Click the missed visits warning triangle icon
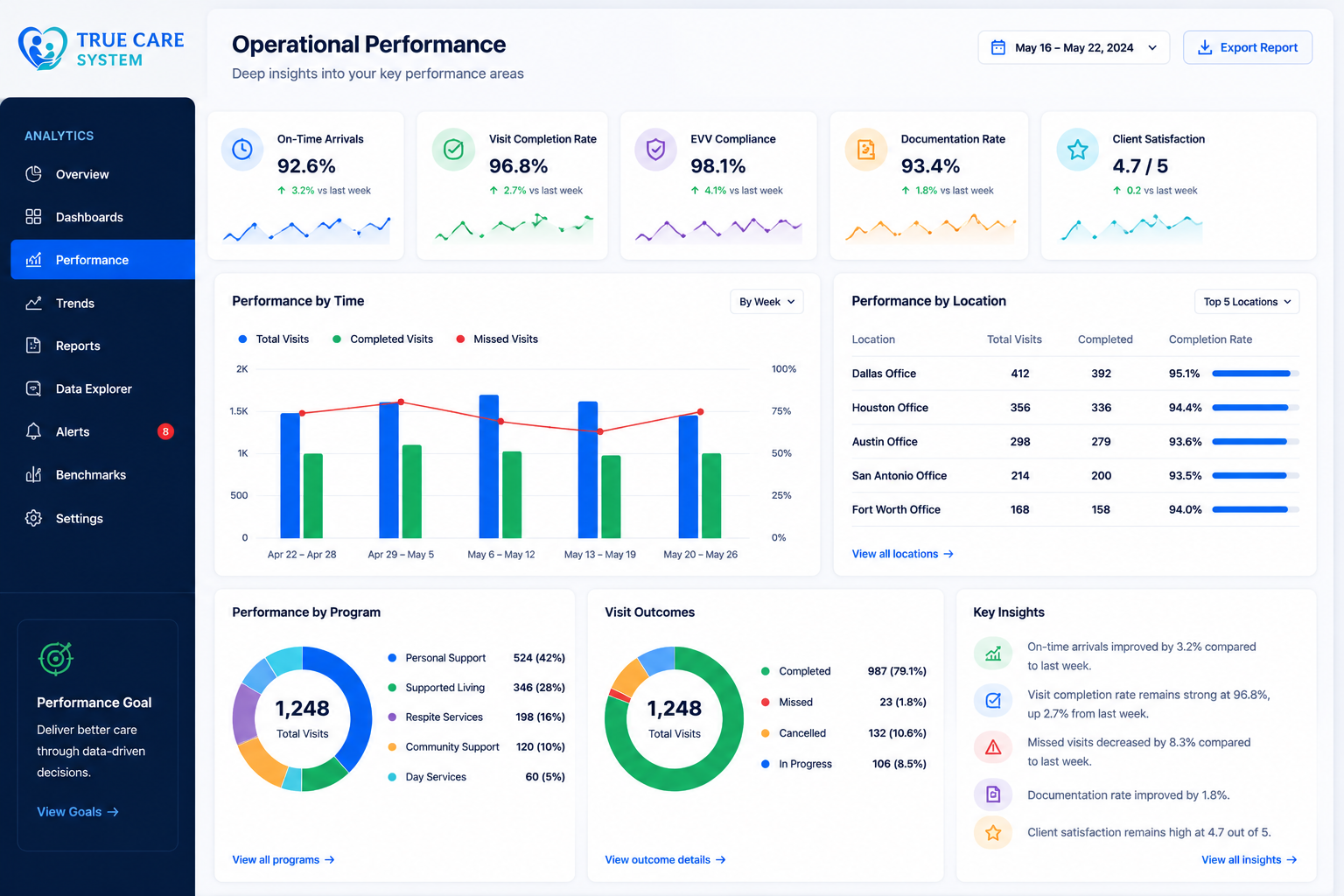Image resolution: width=1344 pixels, height=896 pixels. pyautogui.click(x=993, y=747)
